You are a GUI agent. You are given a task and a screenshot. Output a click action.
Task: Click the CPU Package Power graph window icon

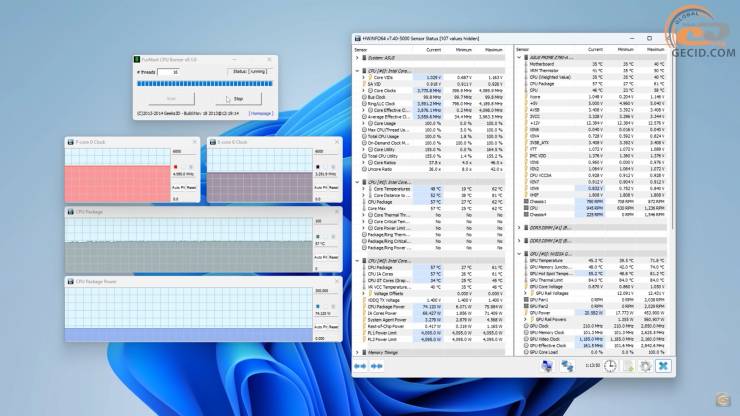(70, 281)
